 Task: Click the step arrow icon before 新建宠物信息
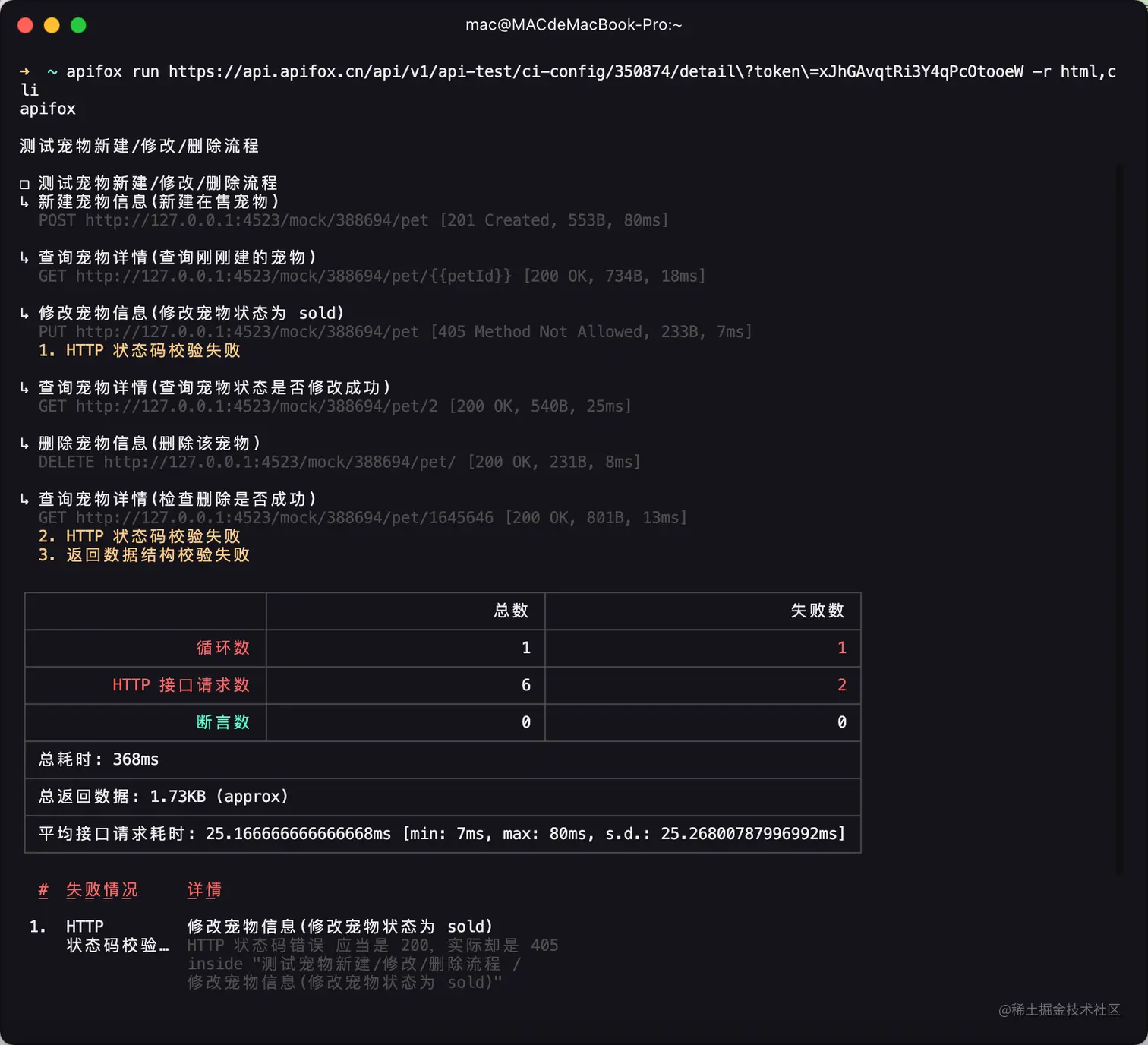(25, 202)
